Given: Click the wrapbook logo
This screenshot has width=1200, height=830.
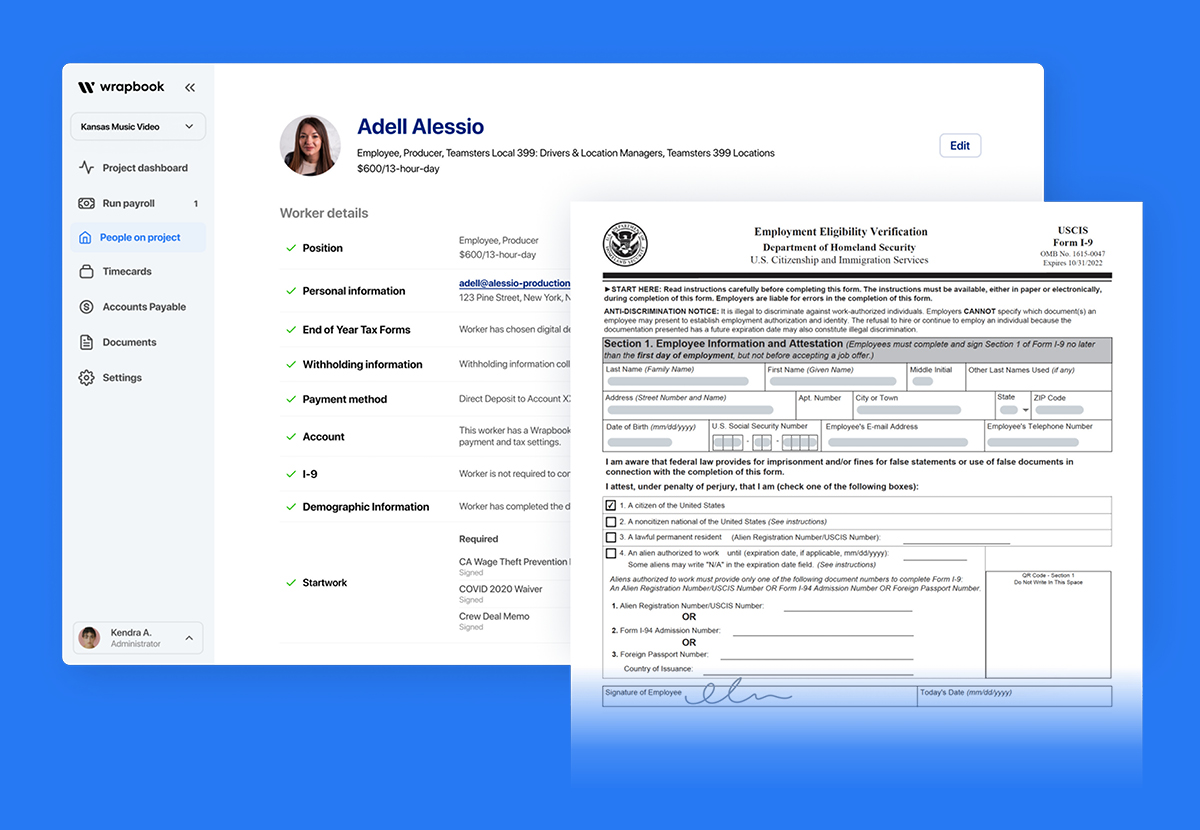Looking at the screenshot, I should point(121,86).
